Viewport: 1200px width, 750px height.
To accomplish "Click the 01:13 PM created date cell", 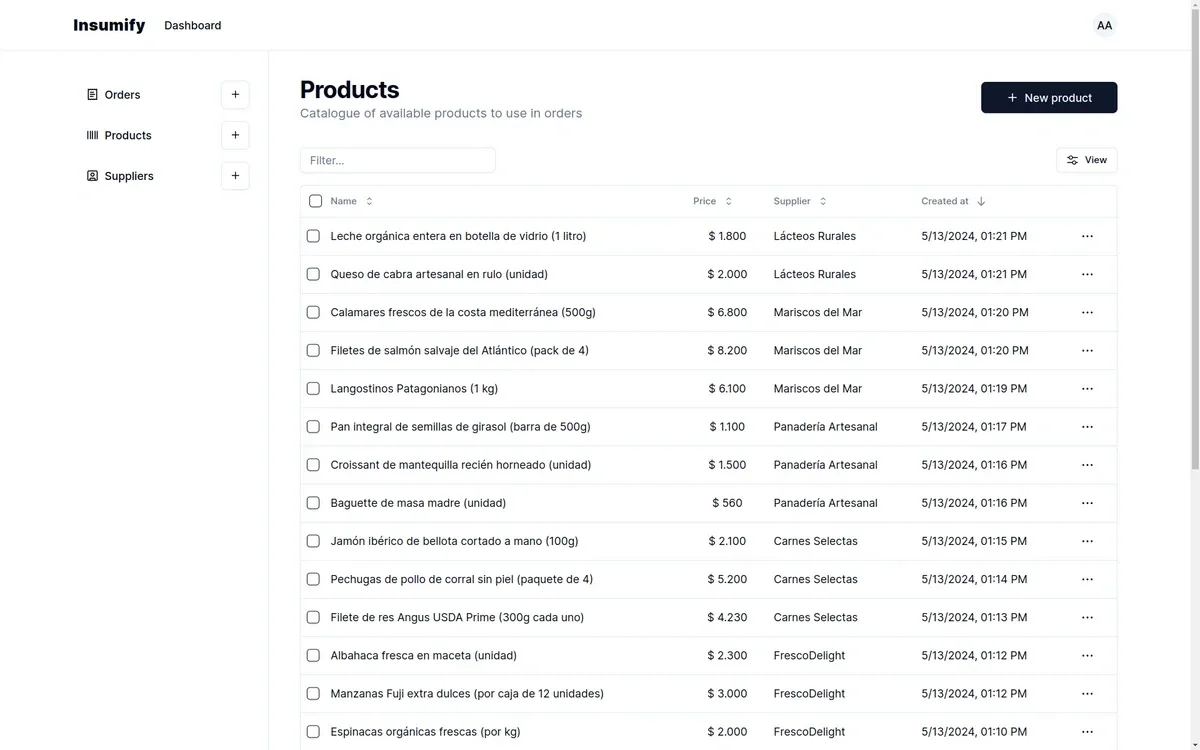I will [x=974, y=617].
